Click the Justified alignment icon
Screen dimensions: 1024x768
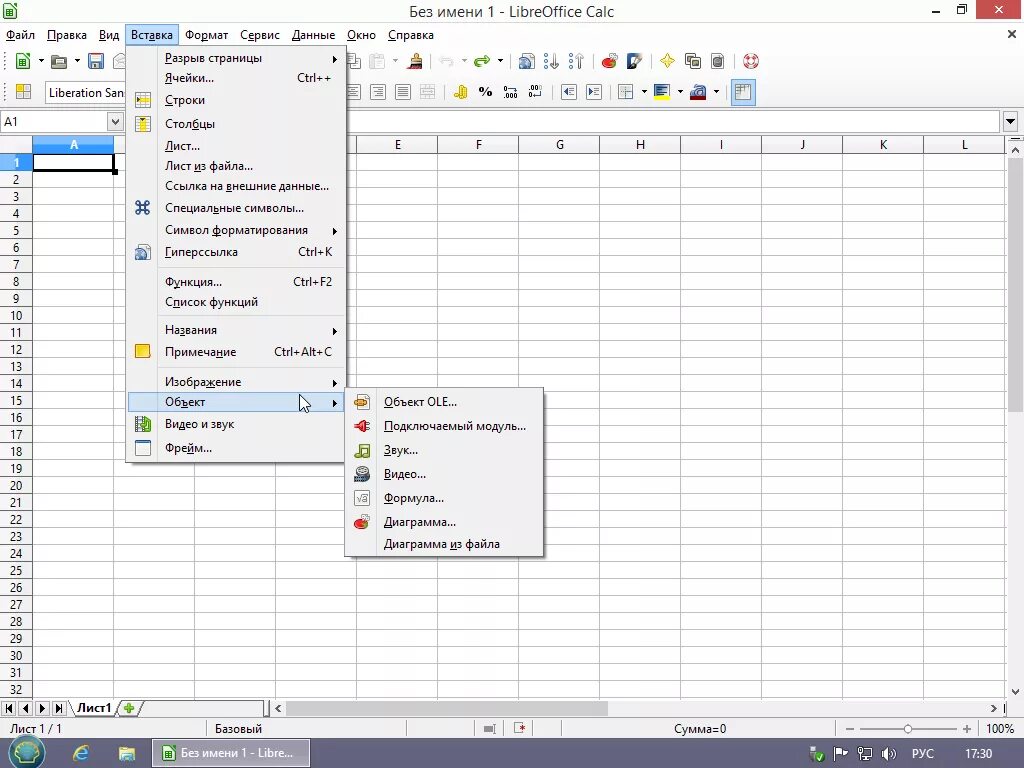point(403,92)
